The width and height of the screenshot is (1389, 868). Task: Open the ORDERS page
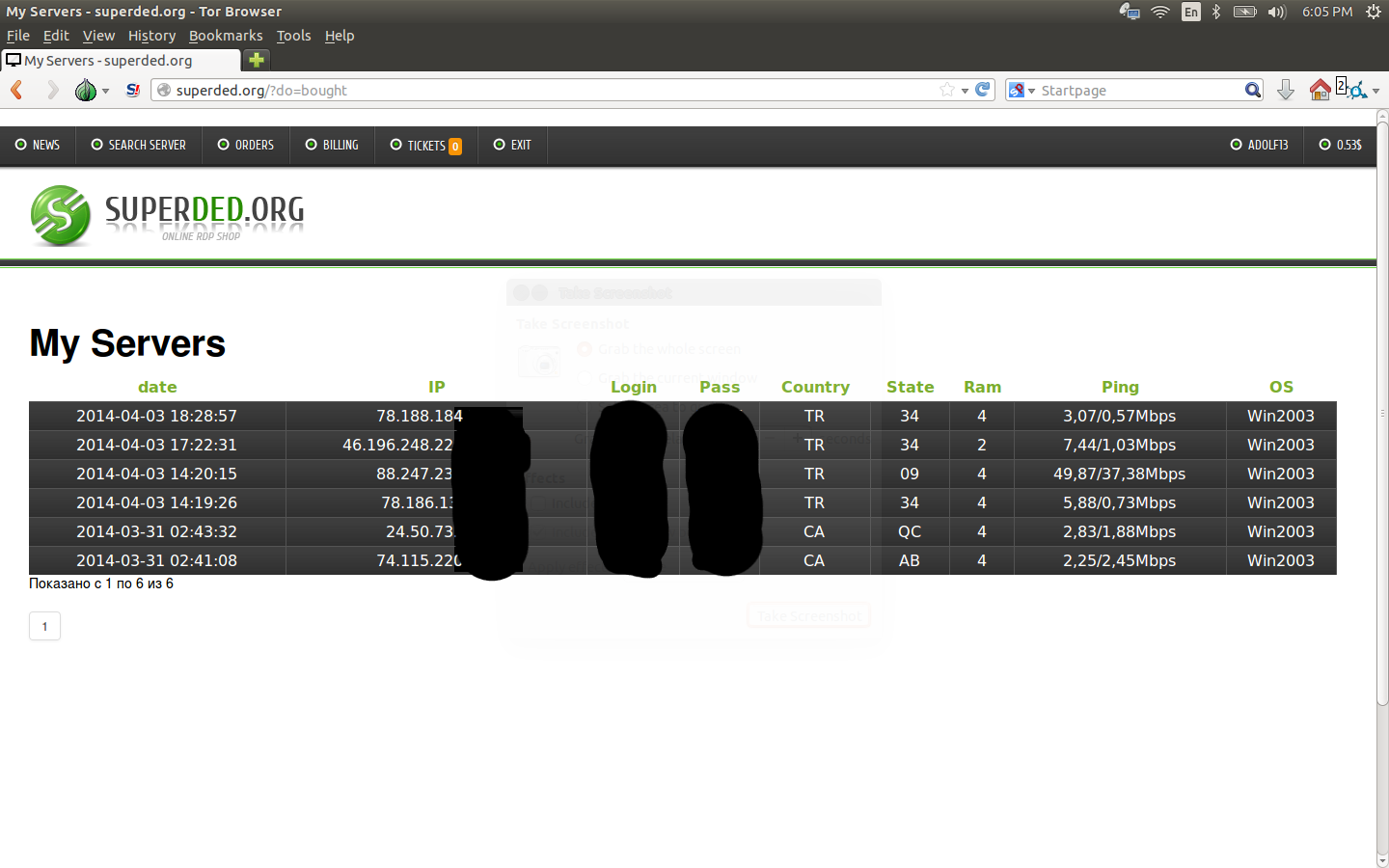246,145
